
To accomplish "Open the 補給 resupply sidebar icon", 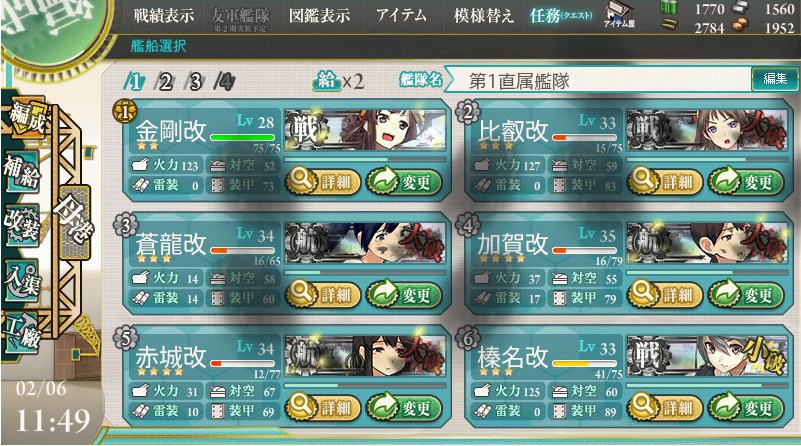I will coord(21,171).
